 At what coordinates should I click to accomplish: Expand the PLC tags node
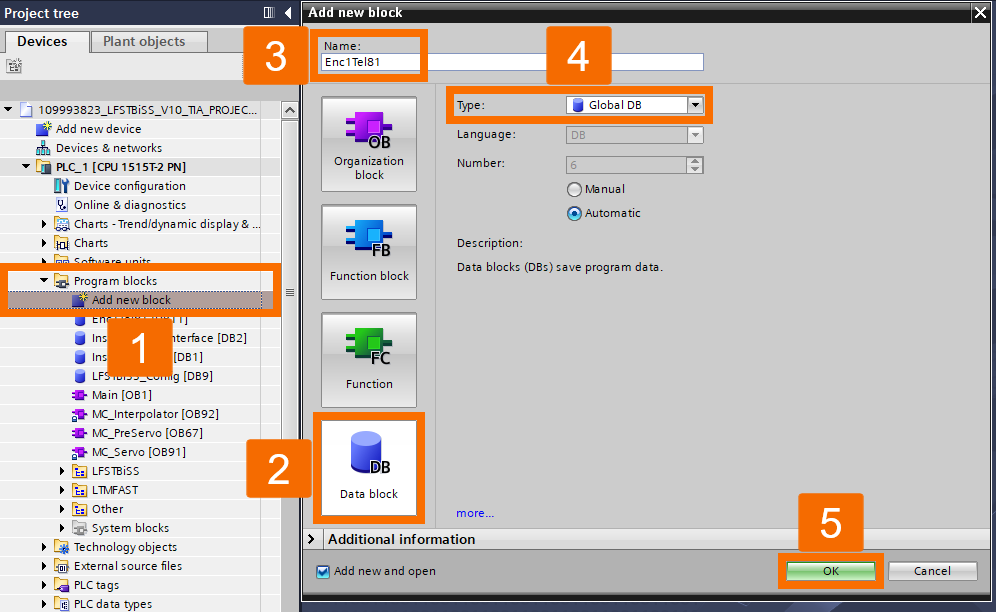click(x=44, y=585)
